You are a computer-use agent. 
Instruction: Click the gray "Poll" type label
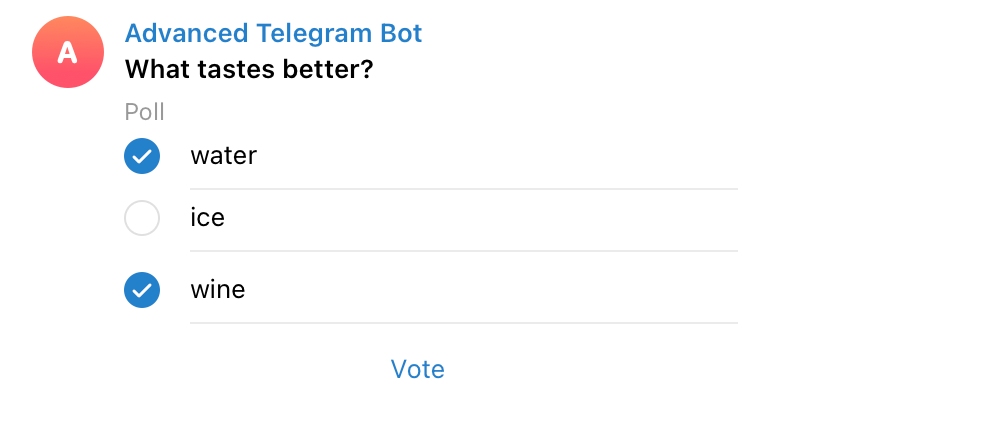(144, 112)
